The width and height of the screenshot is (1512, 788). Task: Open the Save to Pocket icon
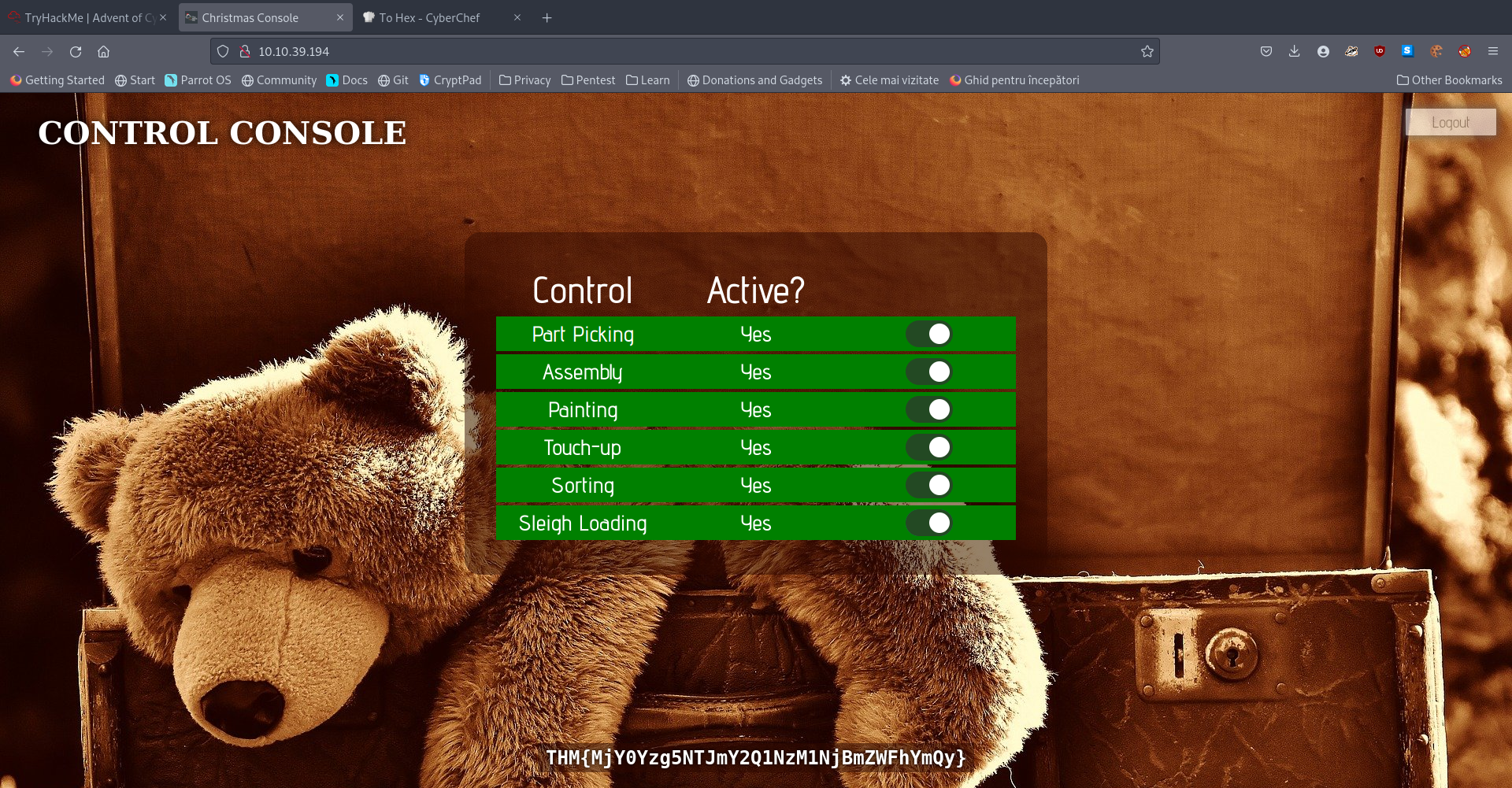pos(1266,52)
